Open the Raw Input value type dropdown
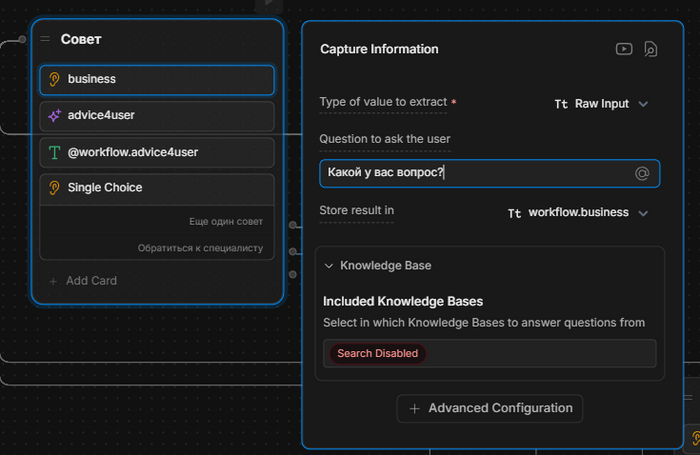Screen dimensions: 700x455 [x=602, y=104]
